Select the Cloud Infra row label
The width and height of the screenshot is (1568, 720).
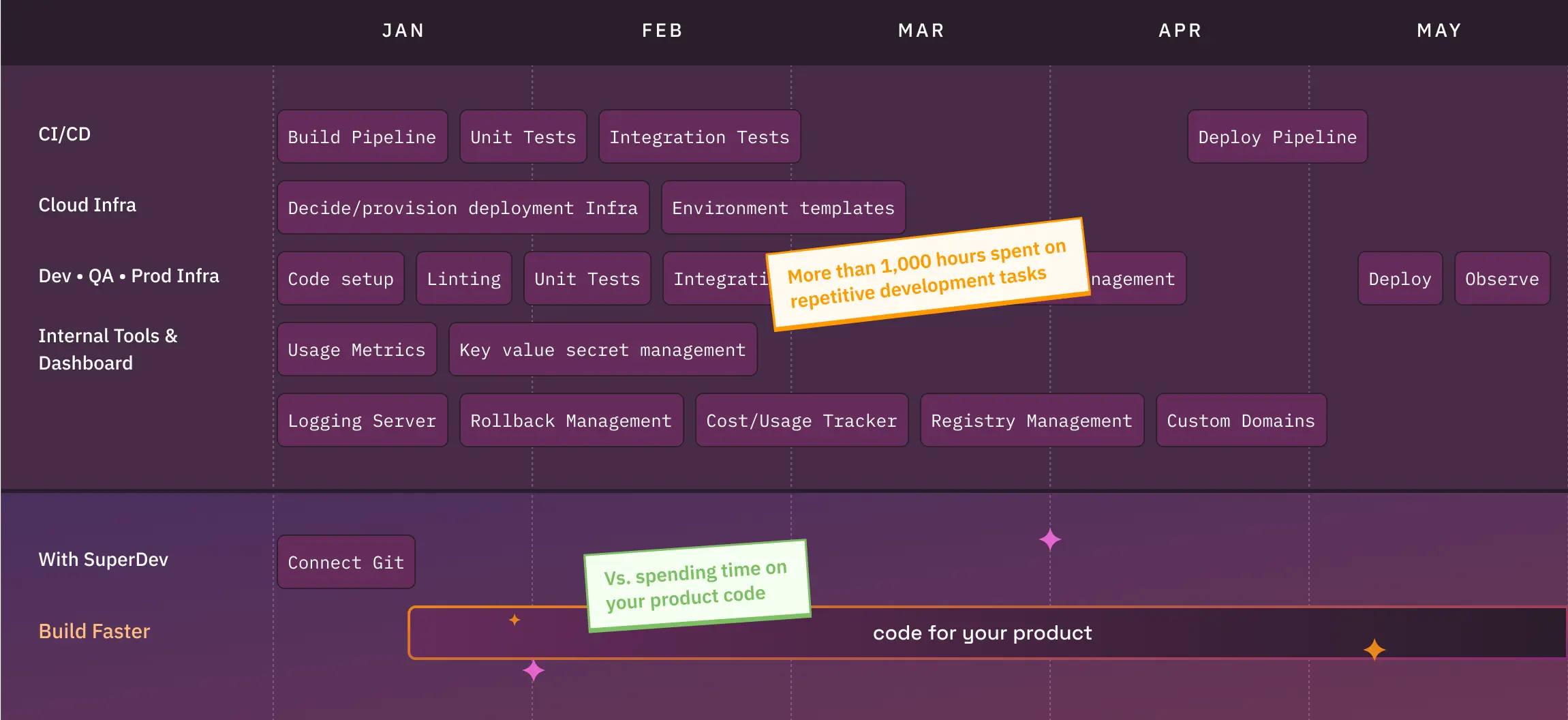87,205
